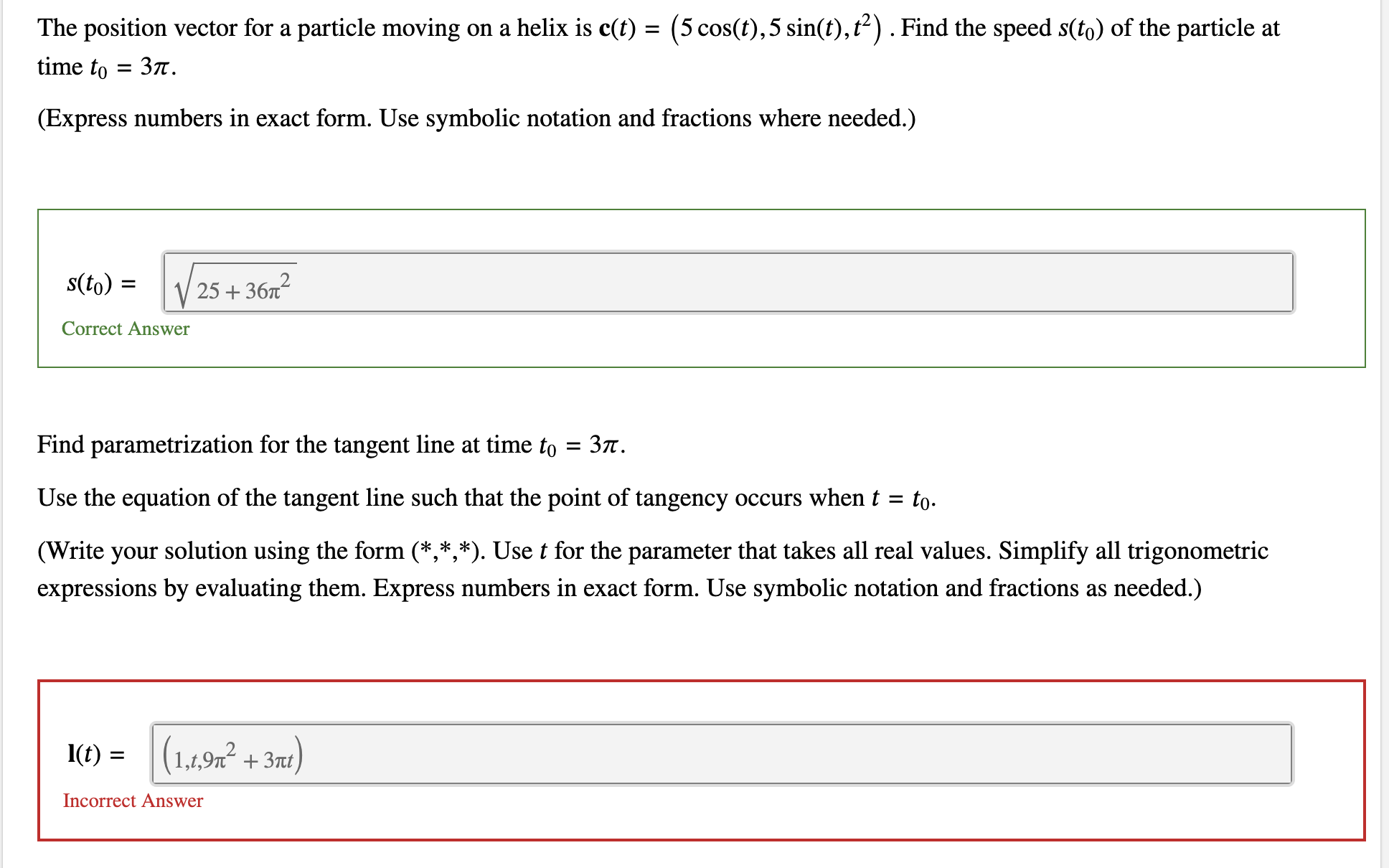Click inside the green answer box
Image resolution: width=1389 pixels, height=868 pixels.
703,344
